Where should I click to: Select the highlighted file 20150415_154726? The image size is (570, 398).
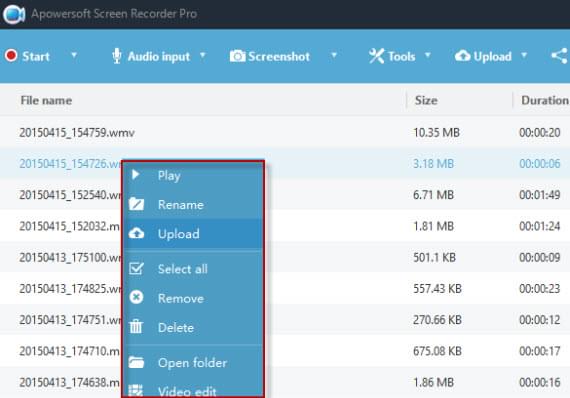click(x=70, y=164)
